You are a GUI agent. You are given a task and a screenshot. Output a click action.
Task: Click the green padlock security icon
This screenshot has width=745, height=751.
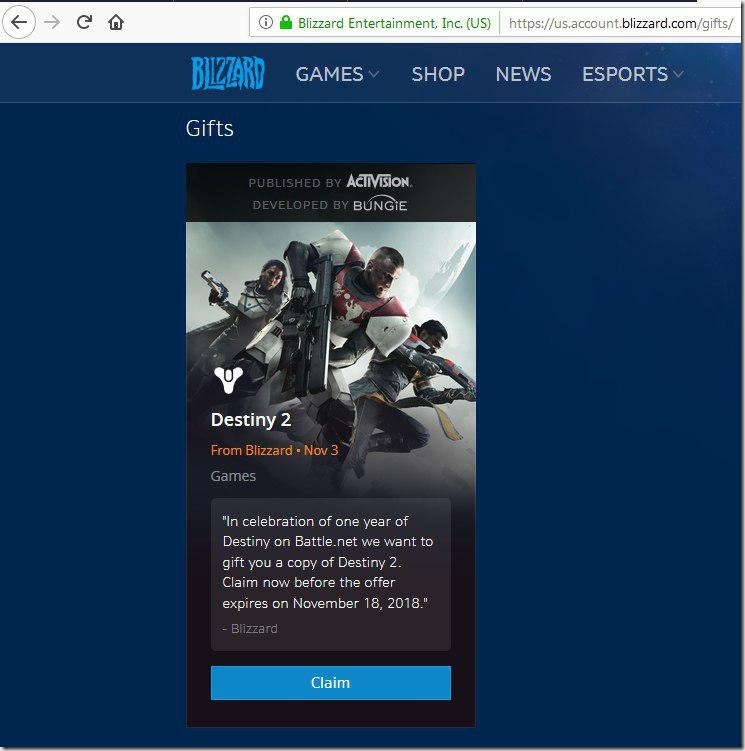(285, 22)
